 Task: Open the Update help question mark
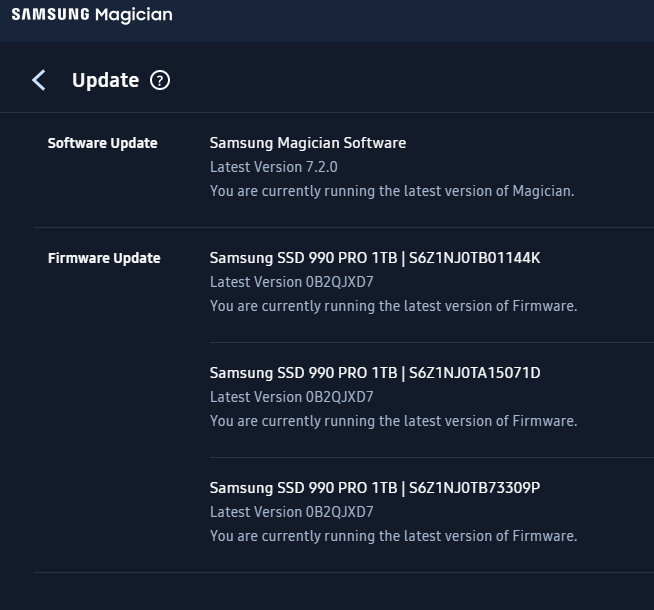point(160,81)
